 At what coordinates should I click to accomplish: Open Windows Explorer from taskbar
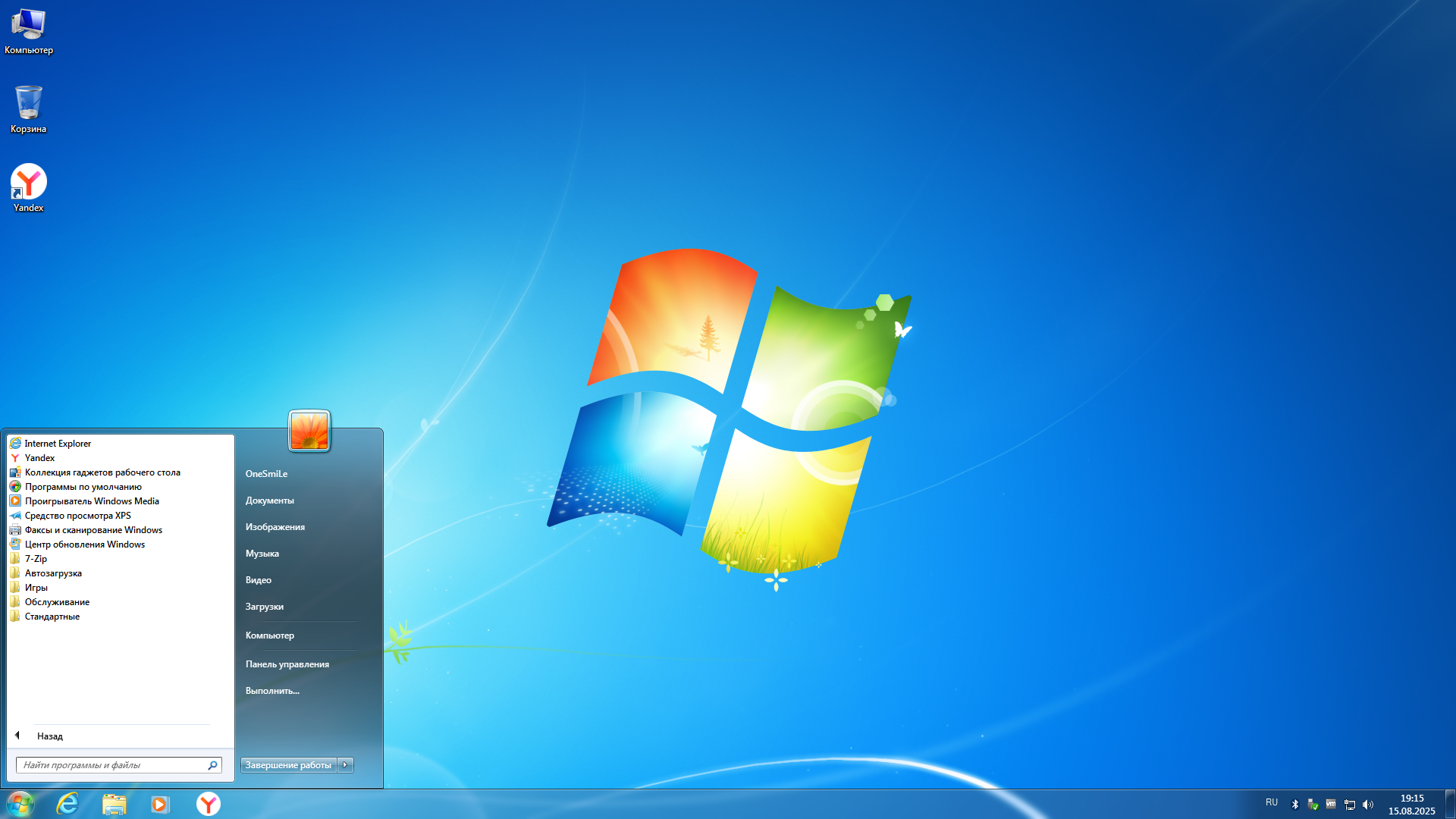(x=115, y=804)
